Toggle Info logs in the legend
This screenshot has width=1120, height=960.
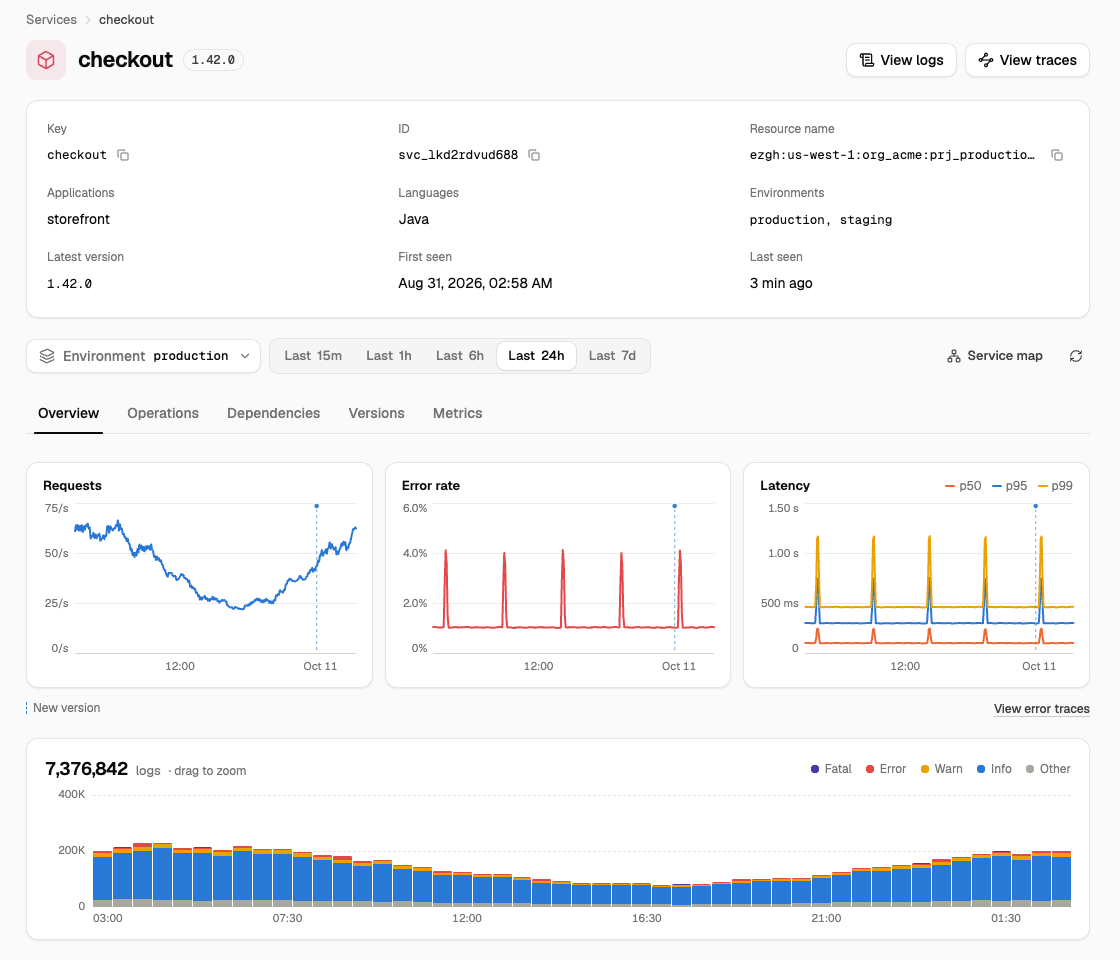coord(994,769)
